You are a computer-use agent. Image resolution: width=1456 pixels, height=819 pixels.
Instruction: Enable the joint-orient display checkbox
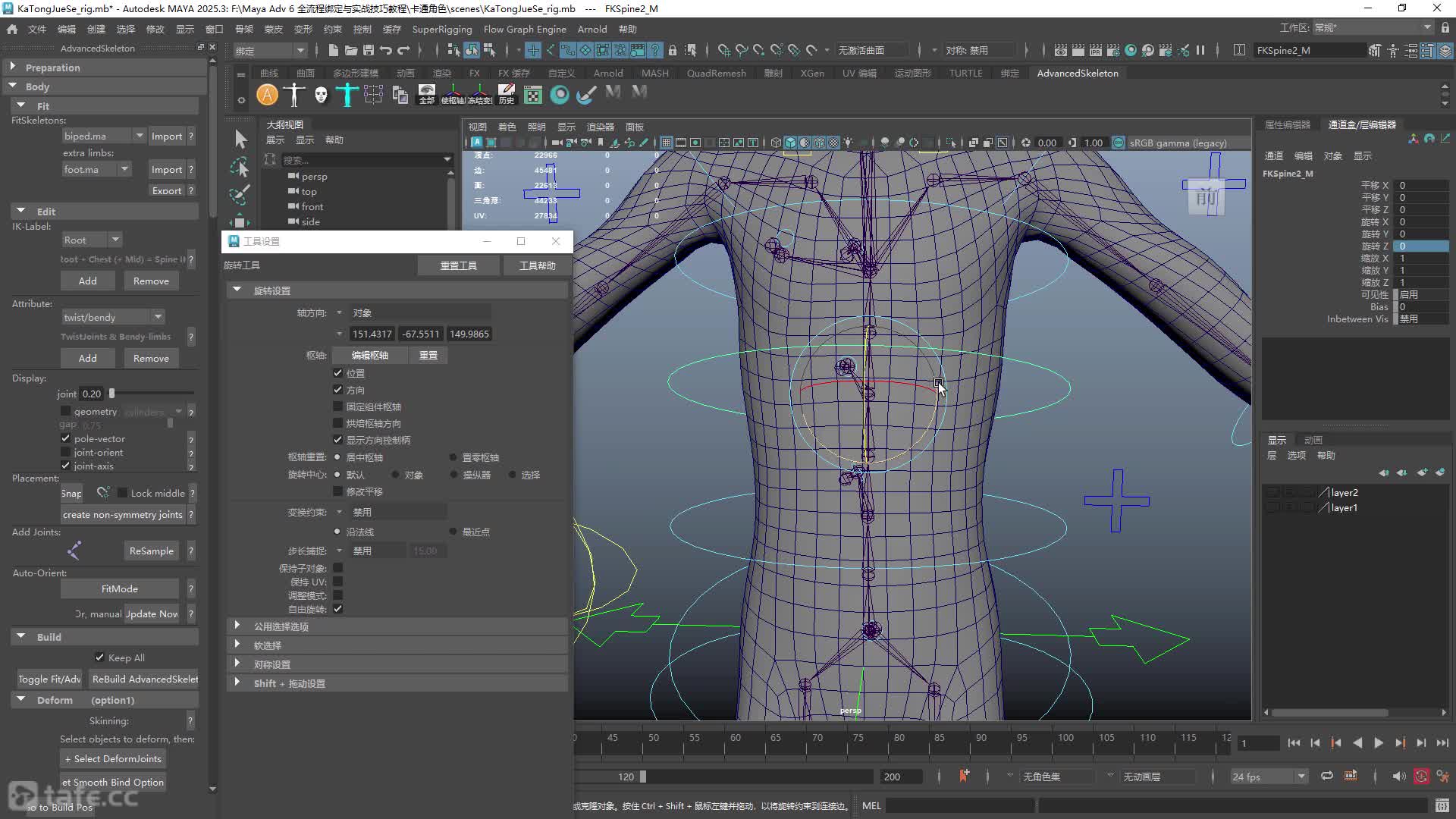click(x=66, y=453)
